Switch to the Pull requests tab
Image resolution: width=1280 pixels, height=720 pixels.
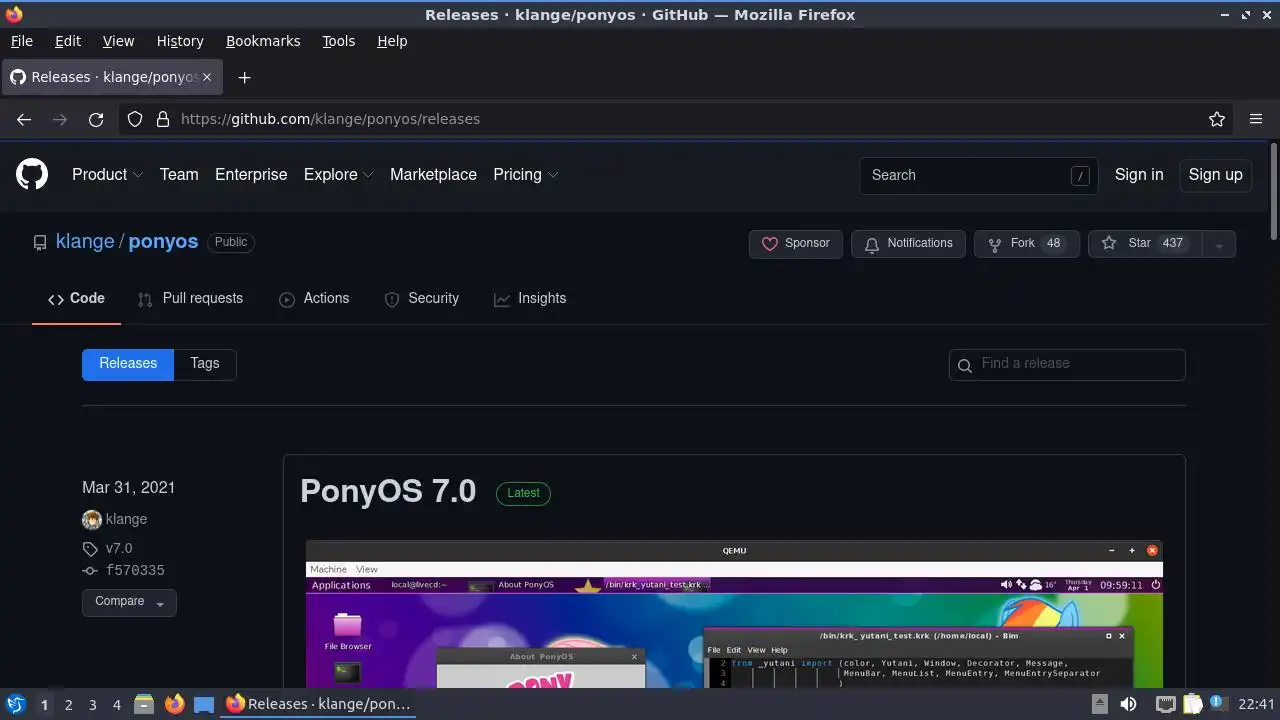point(190,299)
